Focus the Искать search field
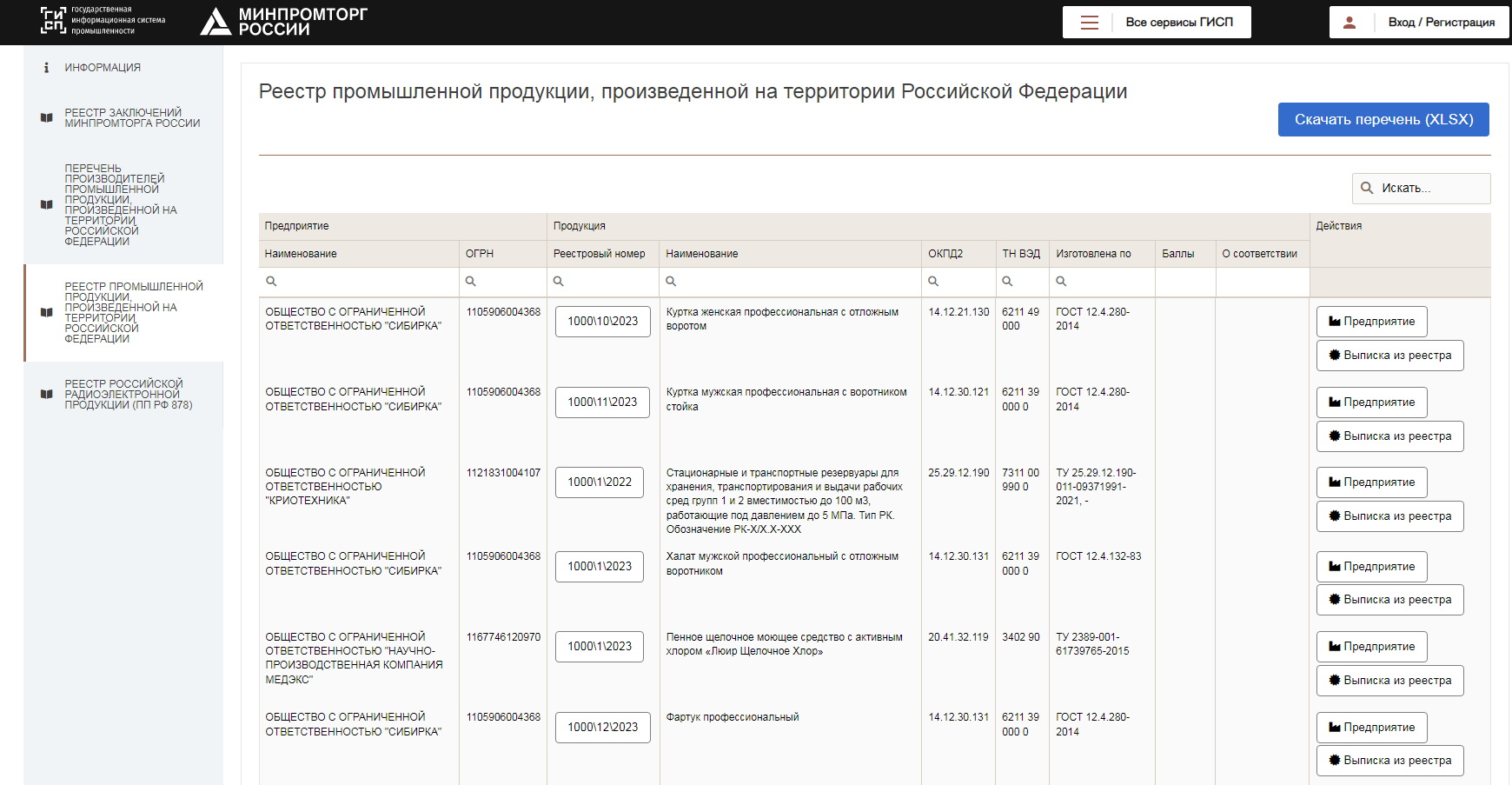Image resolution: width=1512 pixels, height=785 pixels. (x=1422, y=189)
